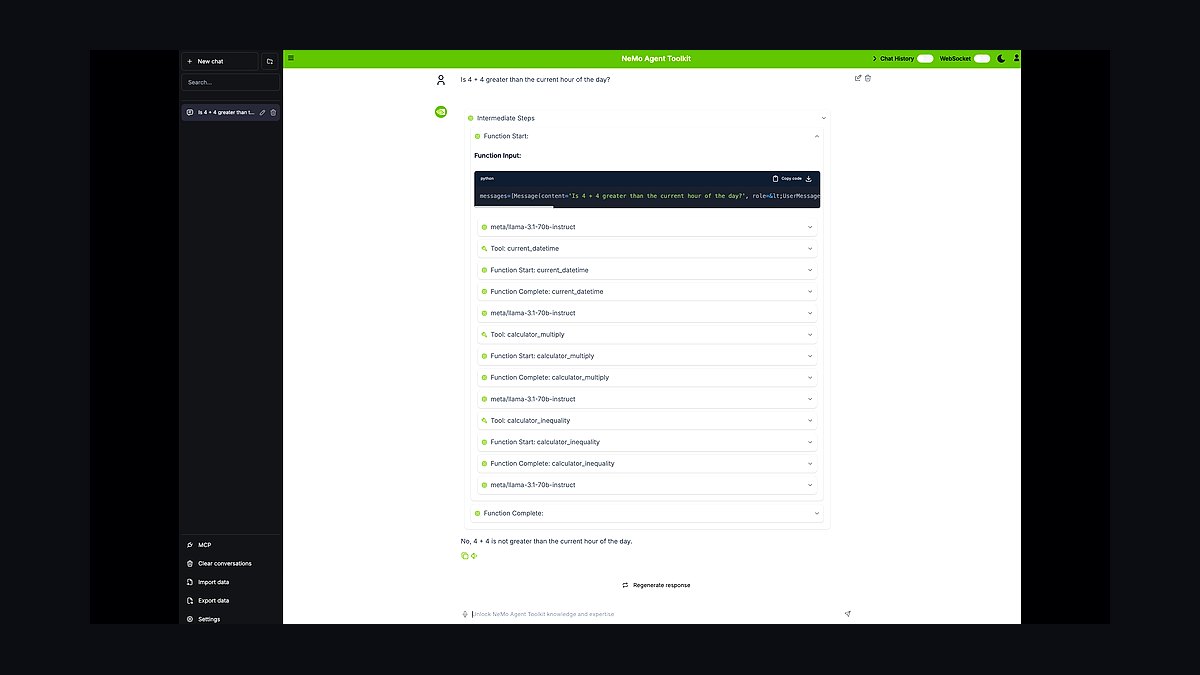Choose Import data in the sidebar
This screenshot has height=675, width=1200.
(232, 582)
